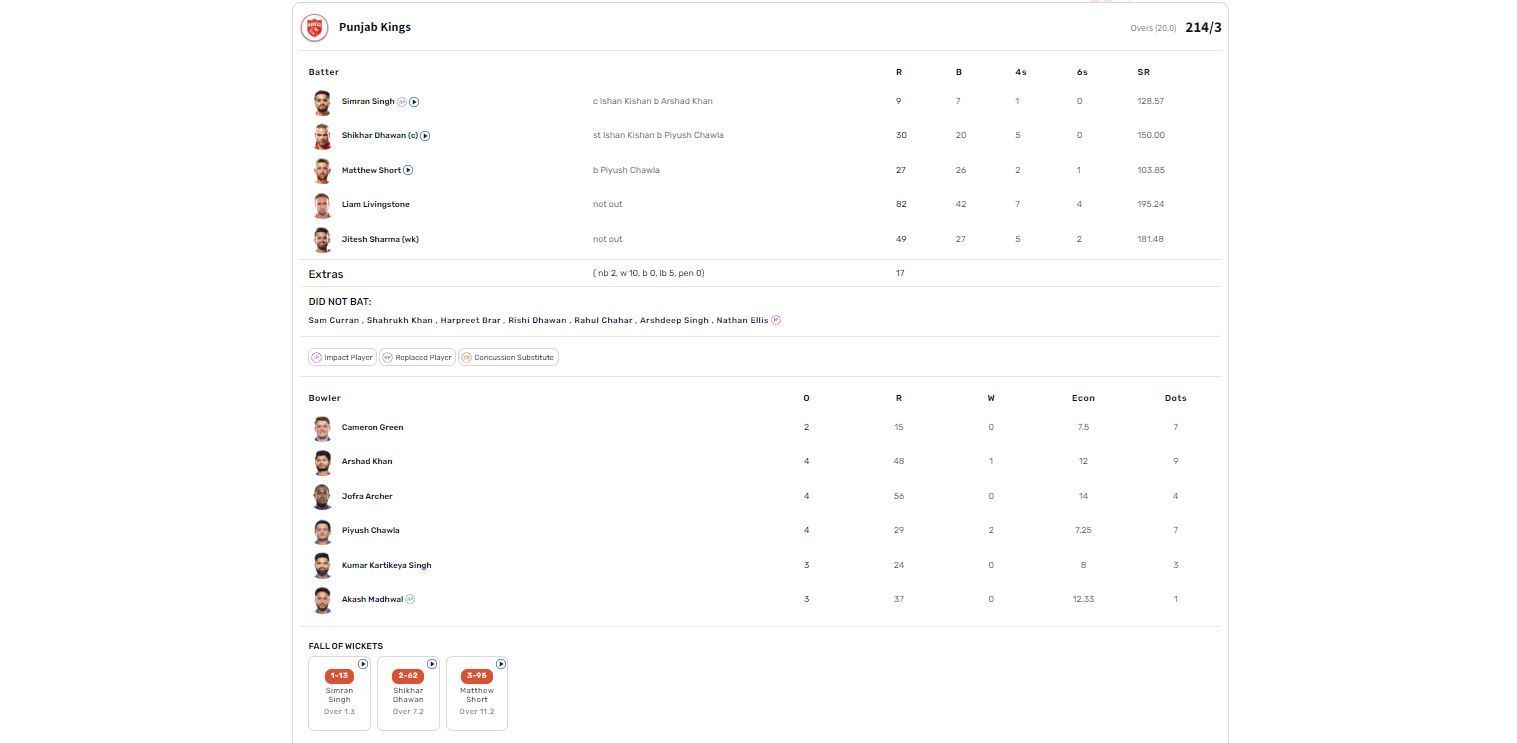Open Akash Madhwal bowler name link

(372, 599)
